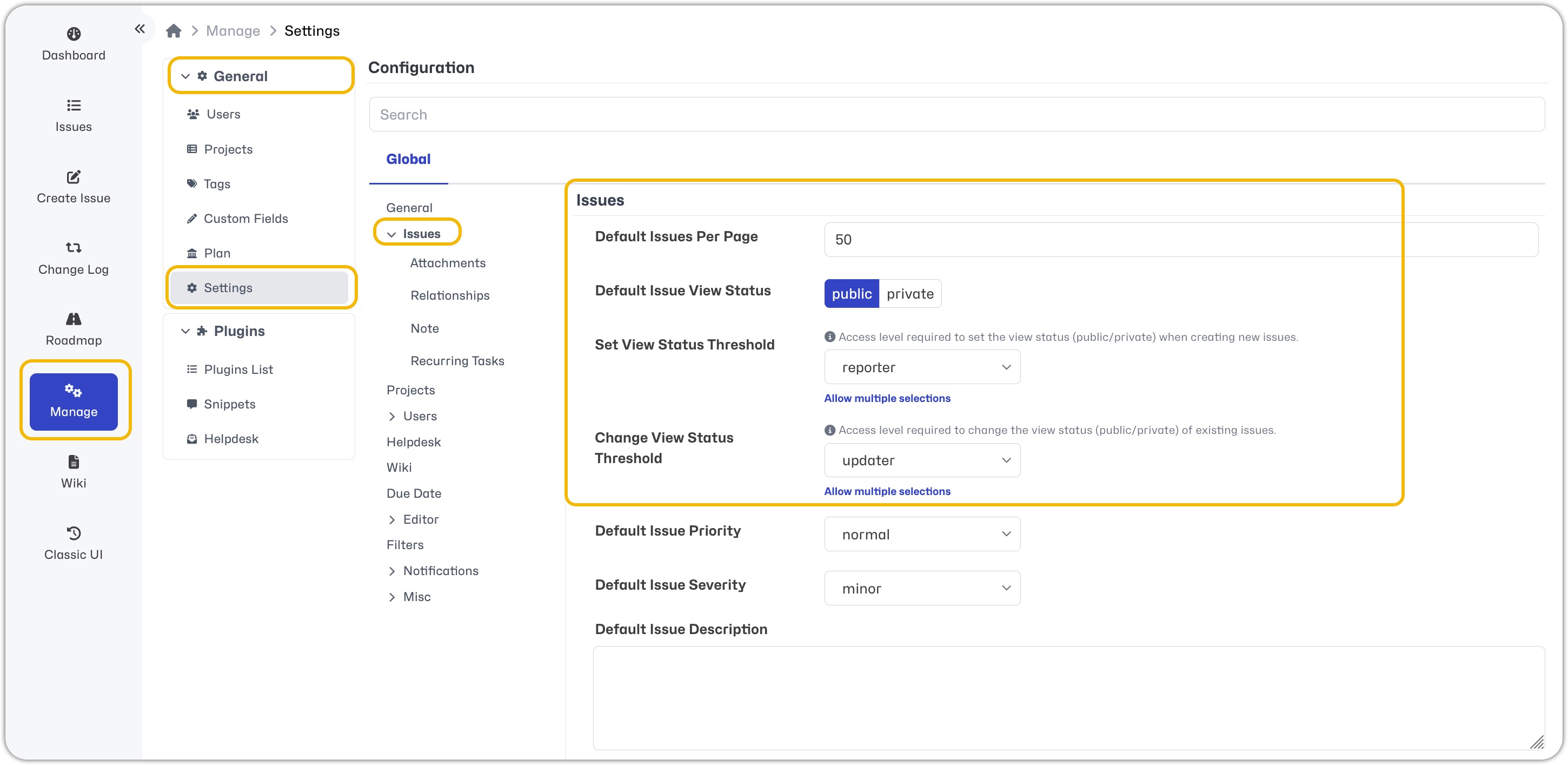The width and height of the screenshot is (1568, 765).
Task: Click the Plugins puzzle piece icon
Action: (x=202, y=331)
